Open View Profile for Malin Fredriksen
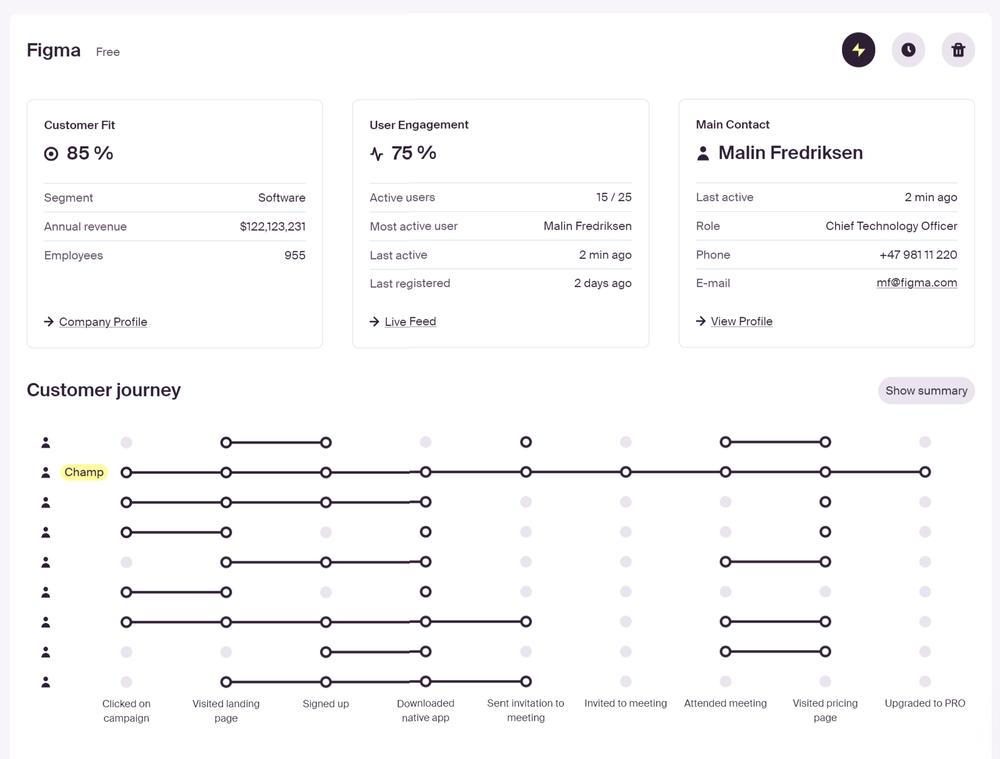The width and height of the screenshot is (1000, 759). tap(741, 322)
